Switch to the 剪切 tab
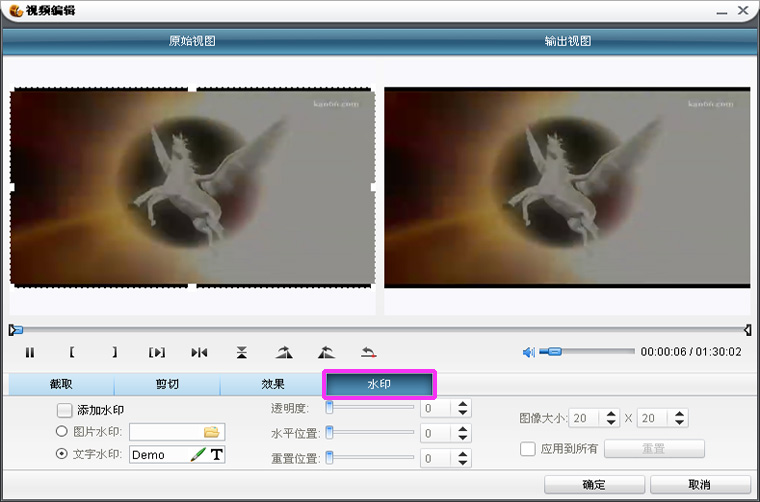The image size is (760, 502). tap(167, 384)
